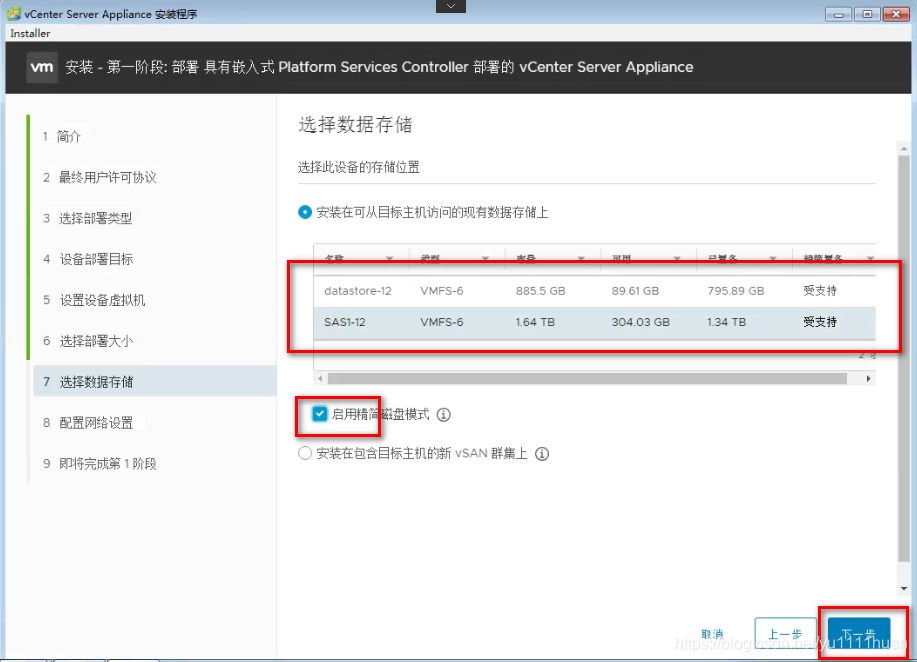Click VMFS-6 in the datastore-12 row
This screenshot has height=662, width=917.
[442, 291]
